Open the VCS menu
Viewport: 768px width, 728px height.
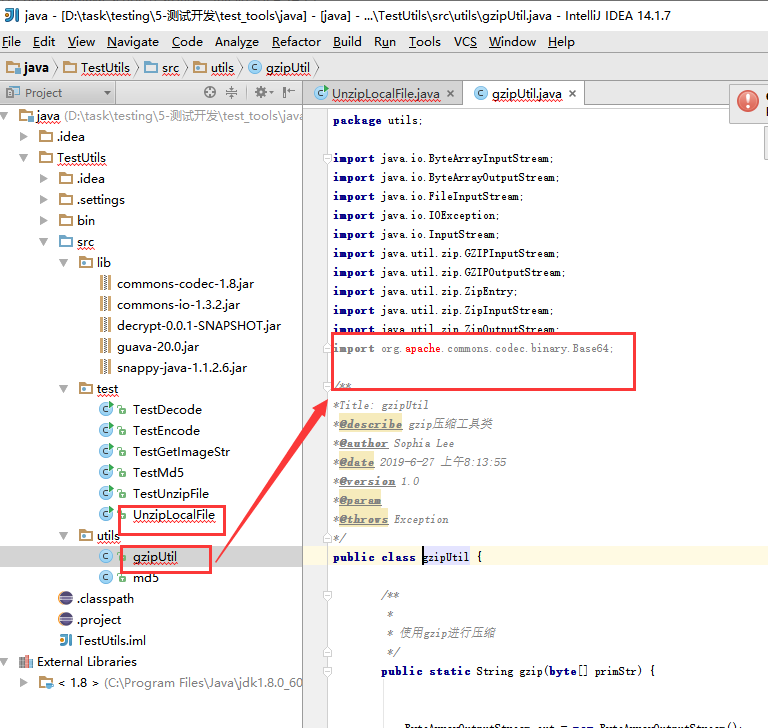[465, 42]
